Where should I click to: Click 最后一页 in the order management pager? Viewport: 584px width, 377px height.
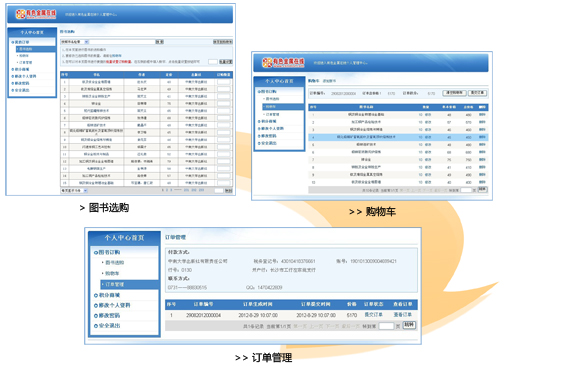coord(350,326)
